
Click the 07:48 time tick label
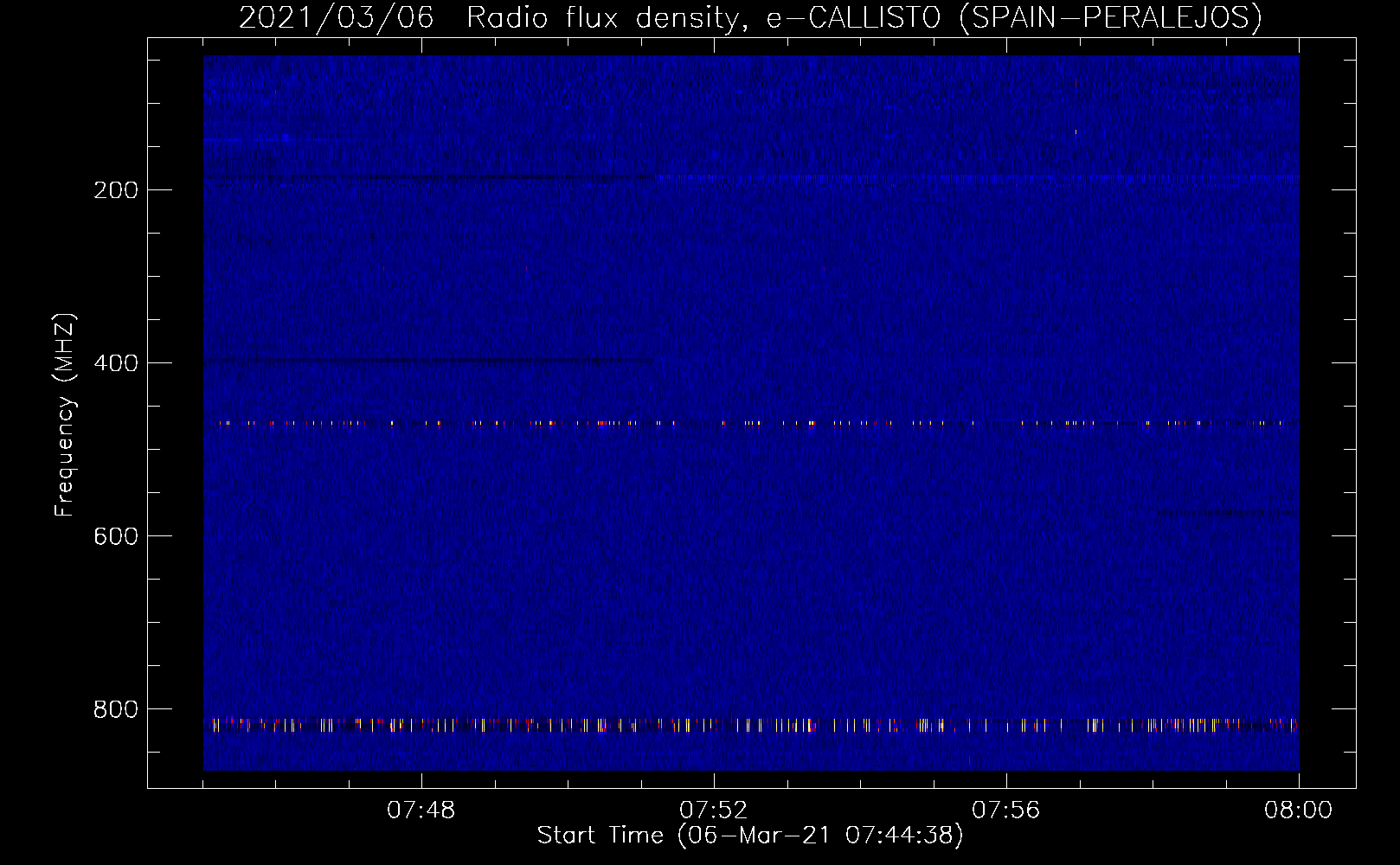(x=421, y=811)
